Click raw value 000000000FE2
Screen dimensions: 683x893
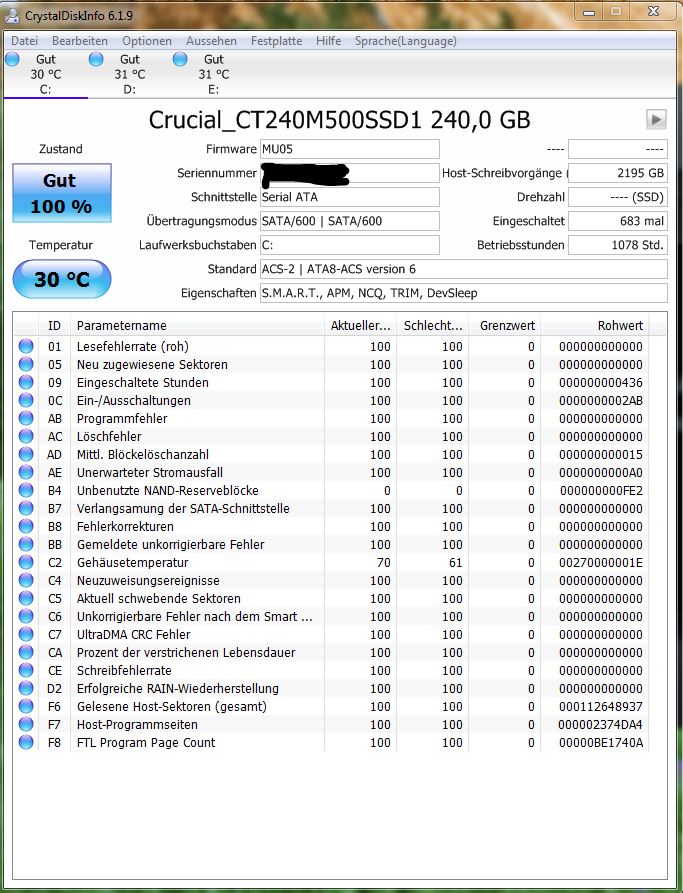click(x=601, y=490)
